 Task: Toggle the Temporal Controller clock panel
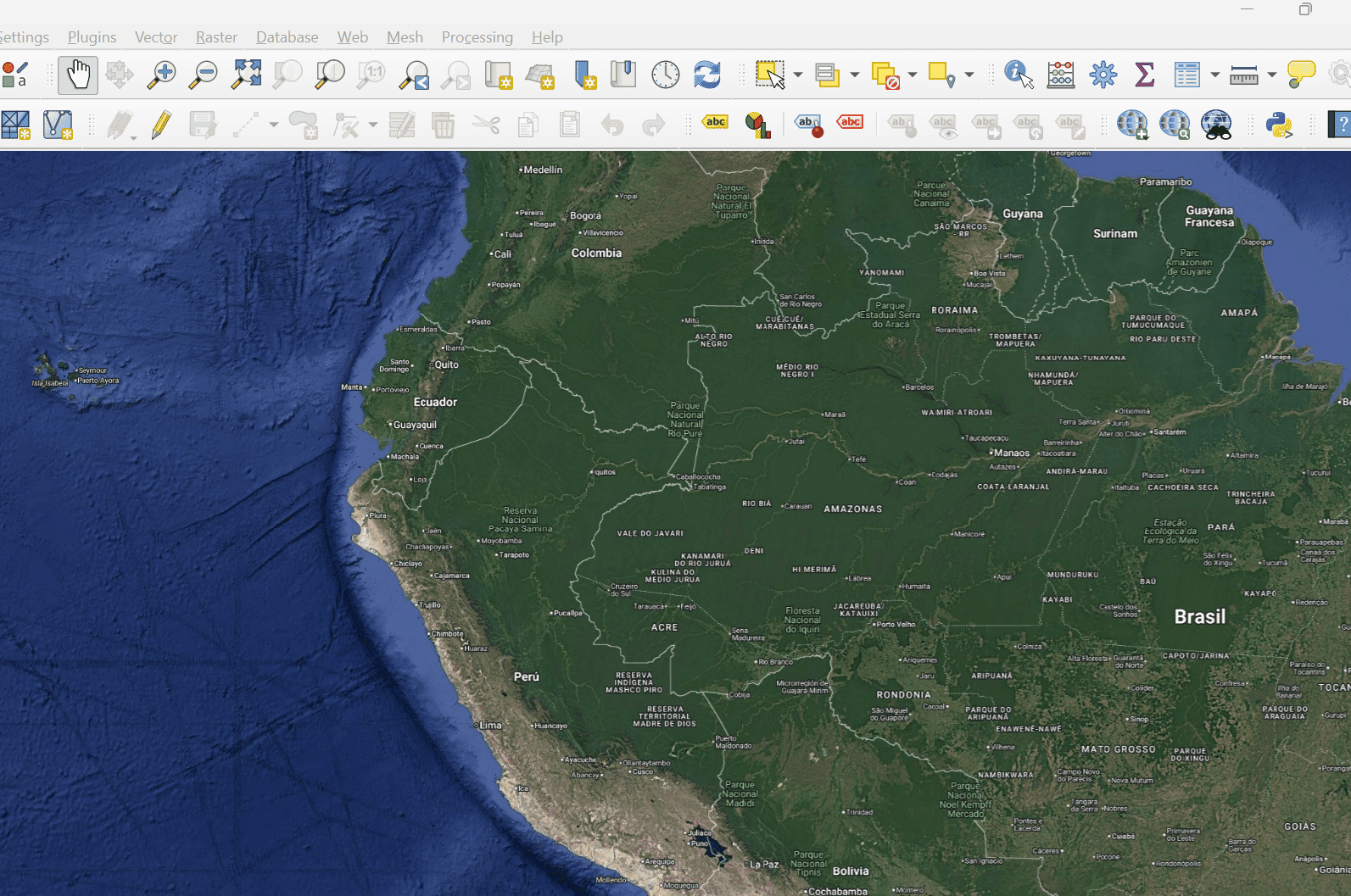(x=666, y=75)
